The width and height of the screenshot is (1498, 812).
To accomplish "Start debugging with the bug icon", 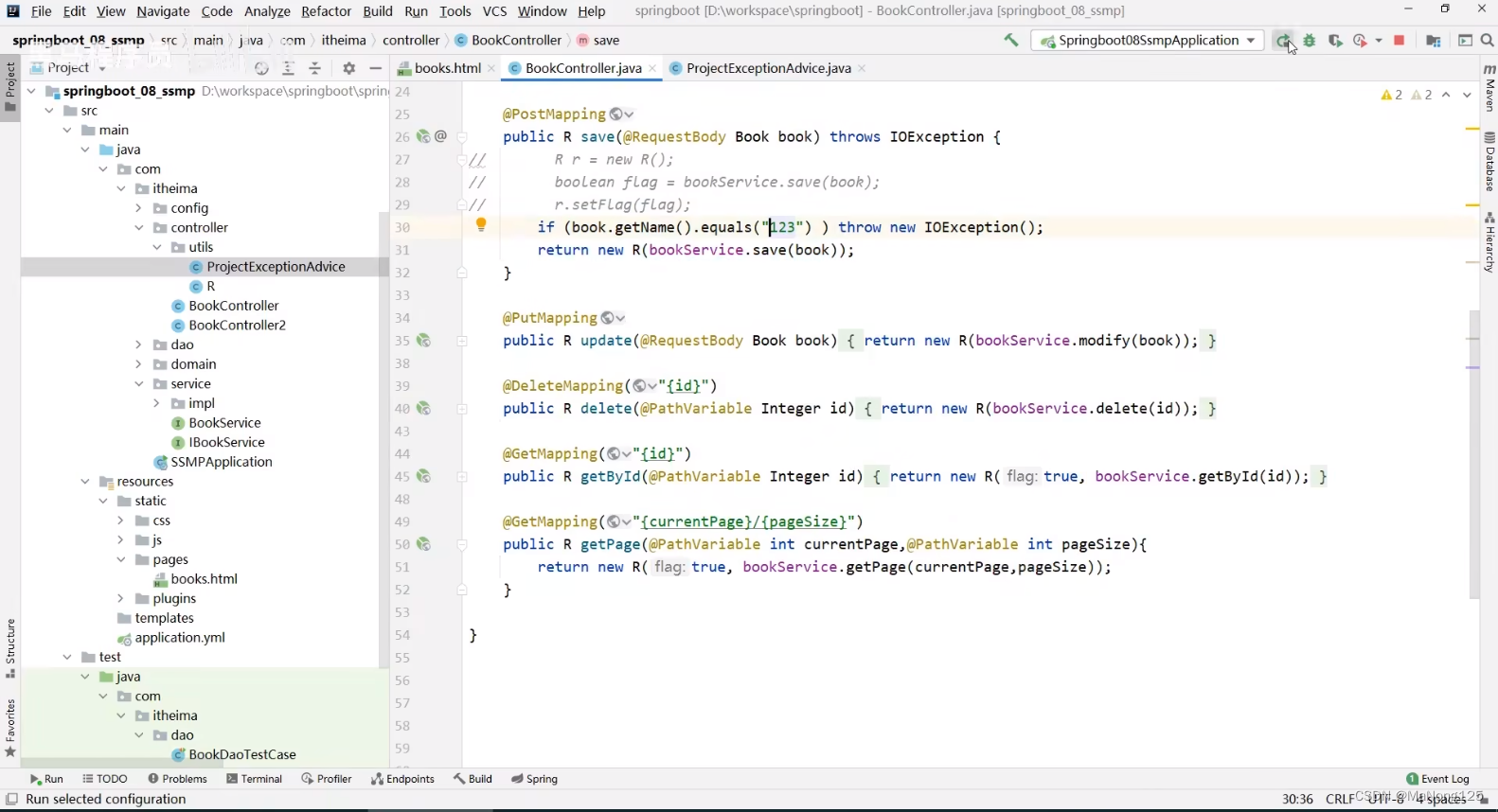I will click(x=1310, y=41).
